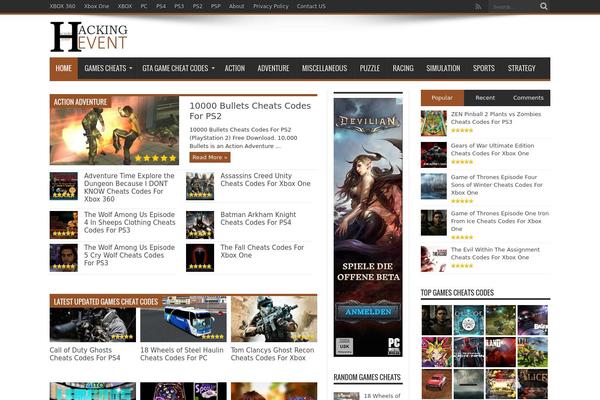600x400 pixels.
Task: Open the Sports category menu
Action: [x=484, y=69]
